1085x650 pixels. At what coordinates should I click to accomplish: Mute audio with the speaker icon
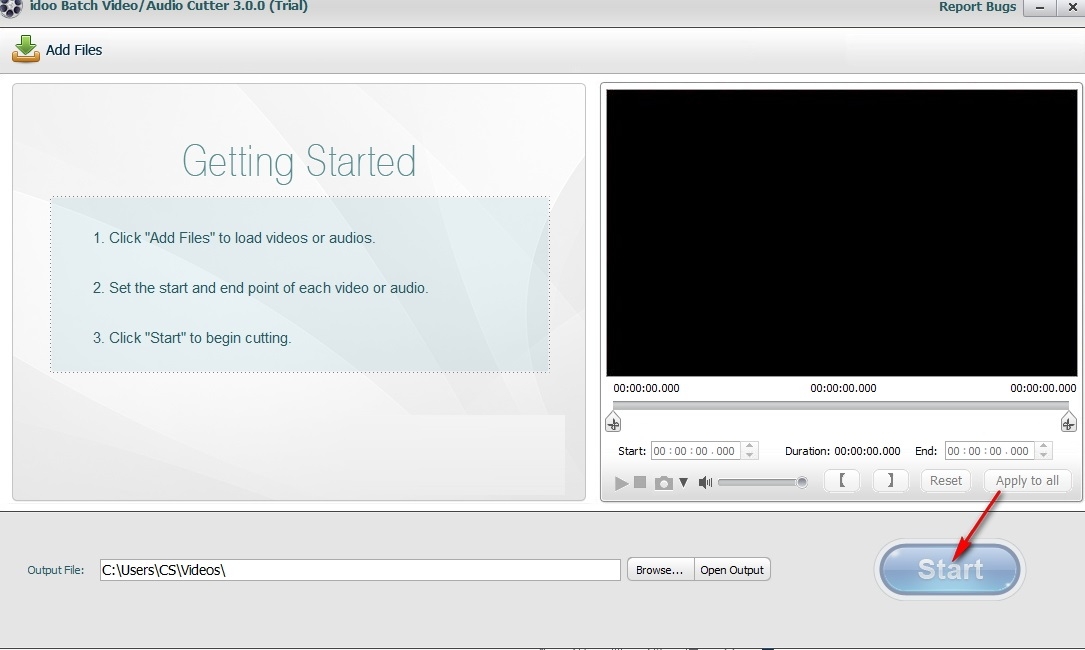[705, 482]
